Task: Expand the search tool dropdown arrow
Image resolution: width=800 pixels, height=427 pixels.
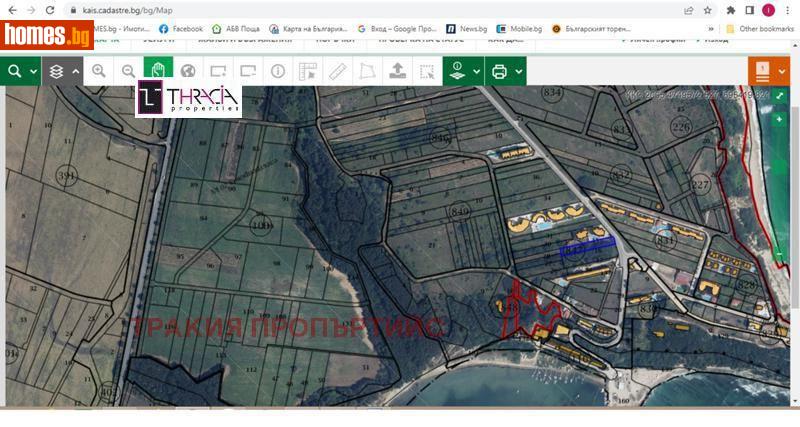Action: 34,71
